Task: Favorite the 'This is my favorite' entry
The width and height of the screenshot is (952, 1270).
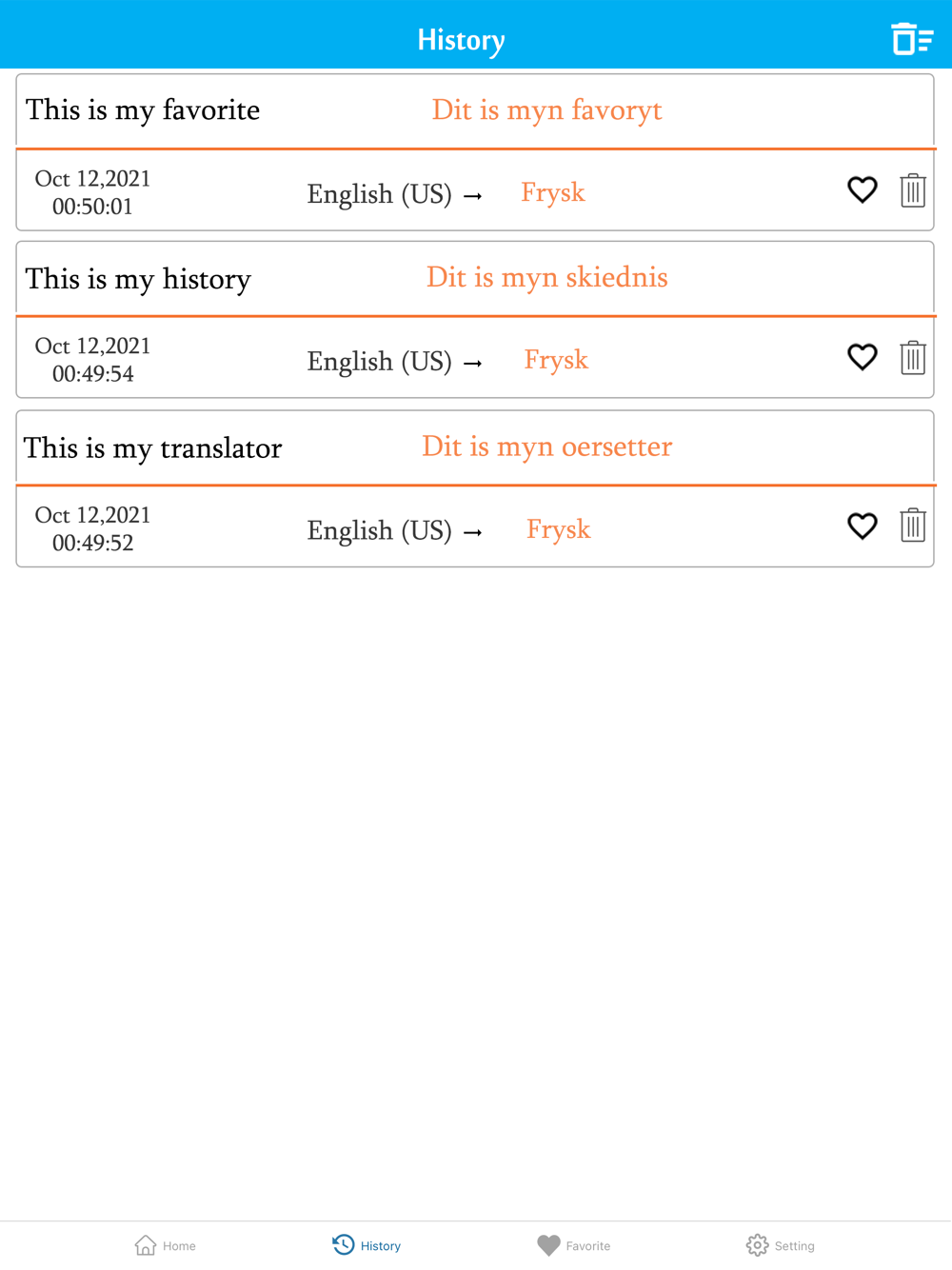Action: (862, 190)
